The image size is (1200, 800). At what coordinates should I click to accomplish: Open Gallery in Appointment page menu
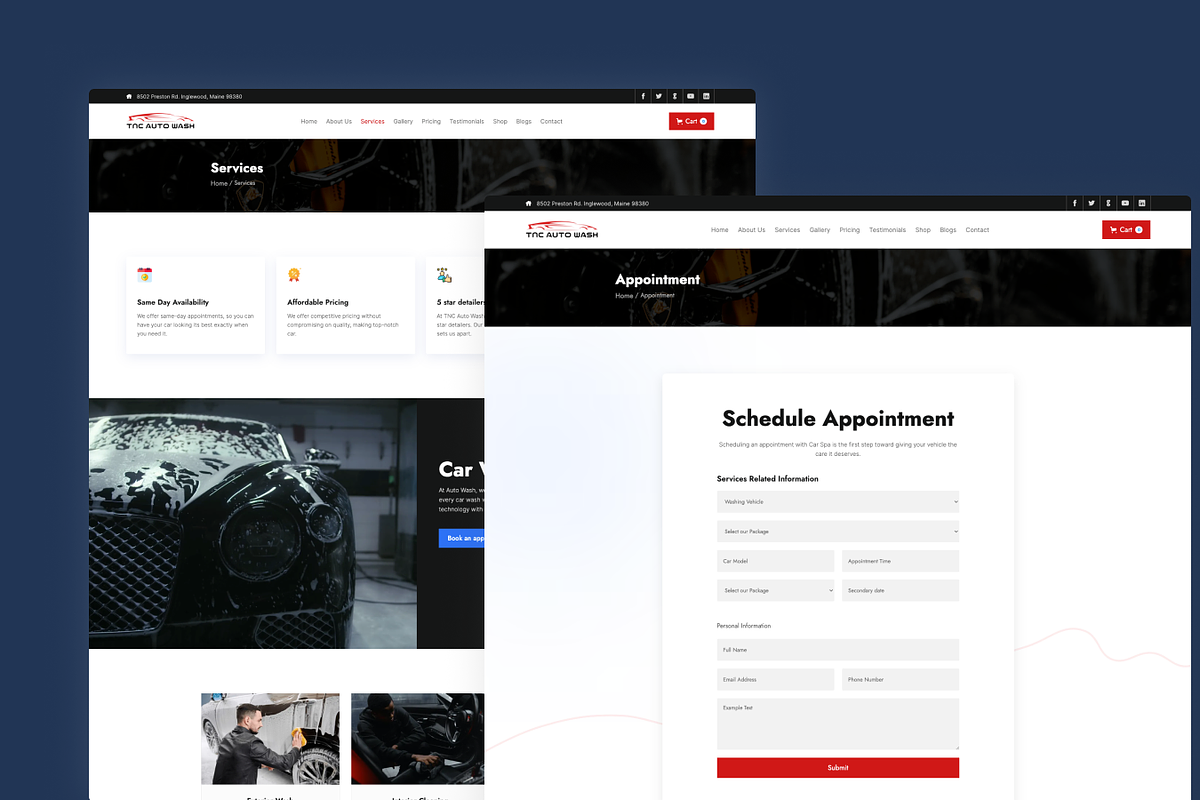[x=820, y=230]
